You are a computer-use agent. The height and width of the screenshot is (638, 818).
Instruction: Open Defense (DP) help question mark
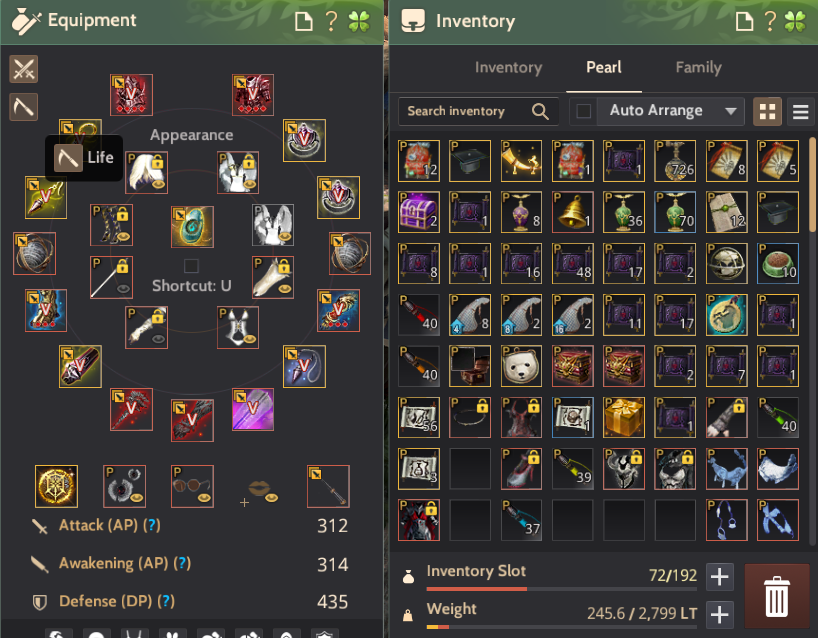click(x=166, y=601)
